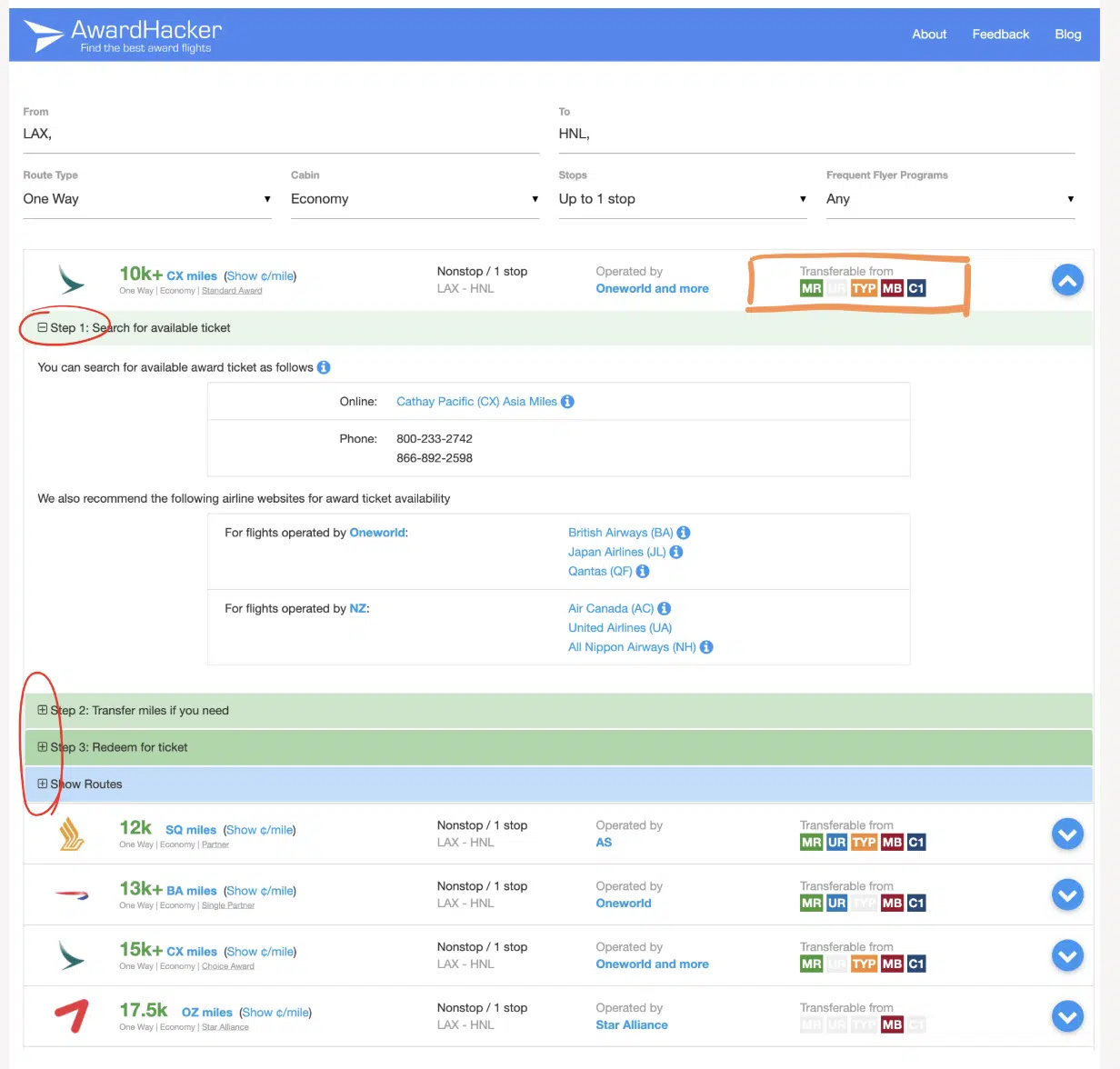Click info icon beside Cathay Pacific Asia Miles
1120x1069 pixels.
pos(567,402)
